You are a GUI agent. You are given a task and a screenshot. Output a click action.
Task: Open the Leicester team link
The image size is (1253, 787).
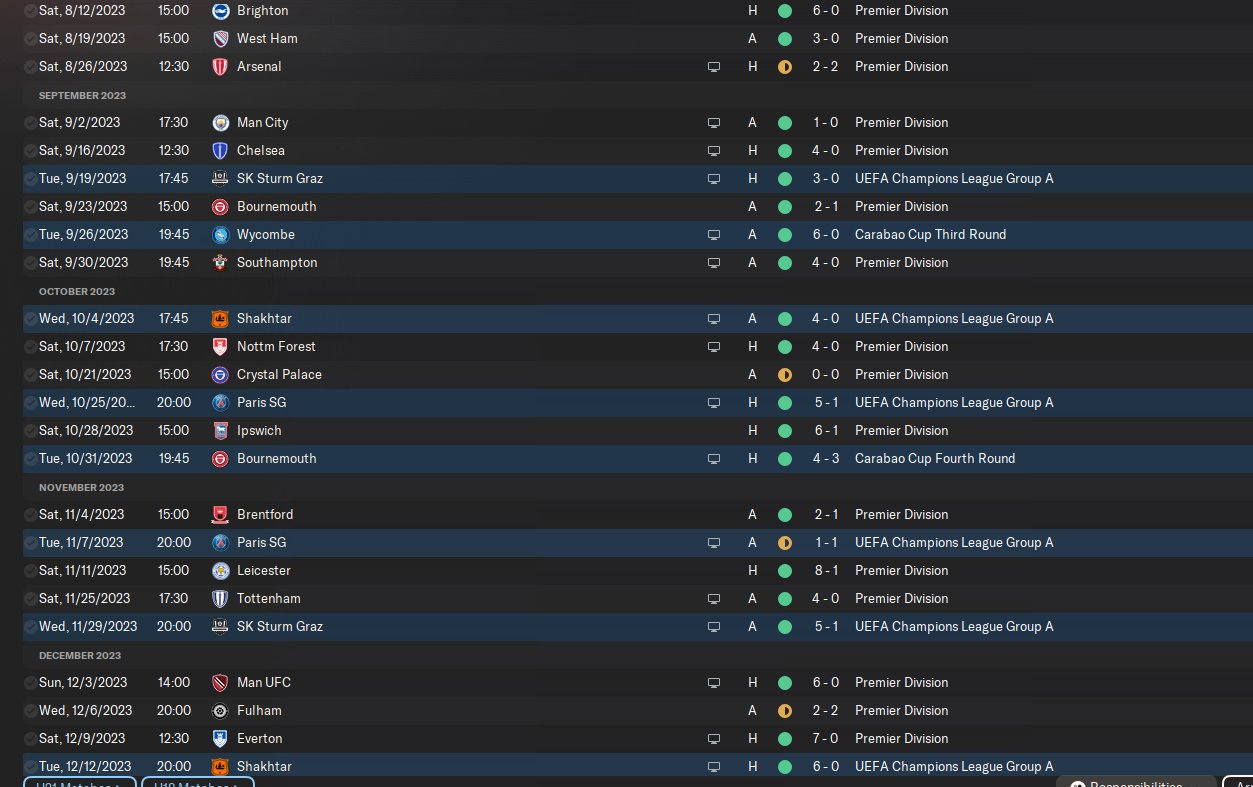click(x=264, y=571)
